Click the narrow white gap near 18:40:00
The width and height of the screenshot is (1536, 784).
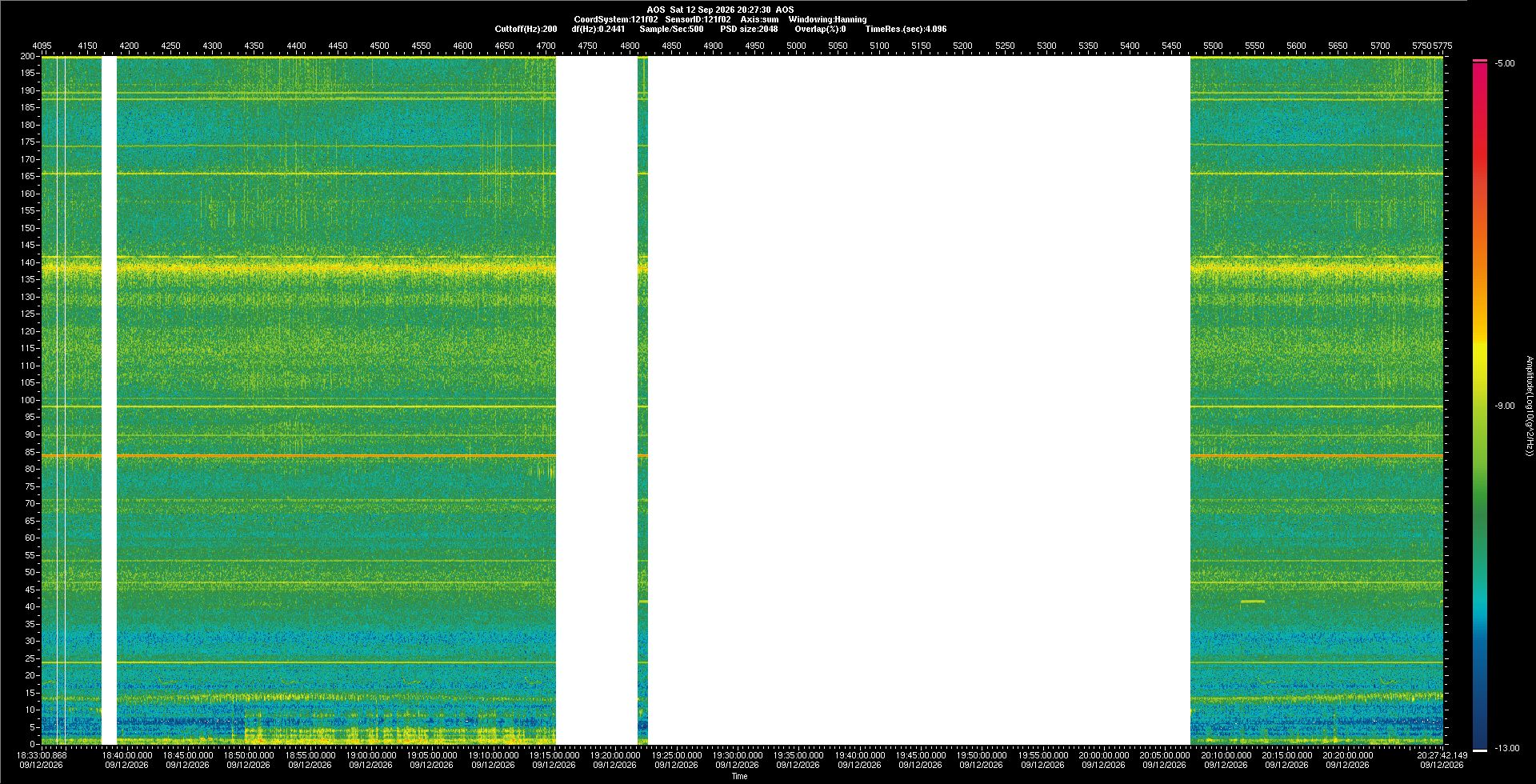click(109, 400)
